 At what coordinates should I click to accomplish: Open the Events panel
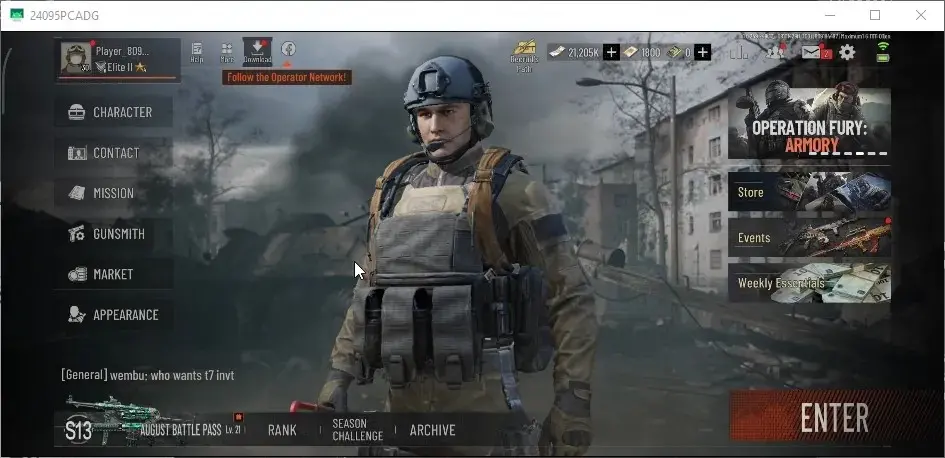(x=809, y=237)
